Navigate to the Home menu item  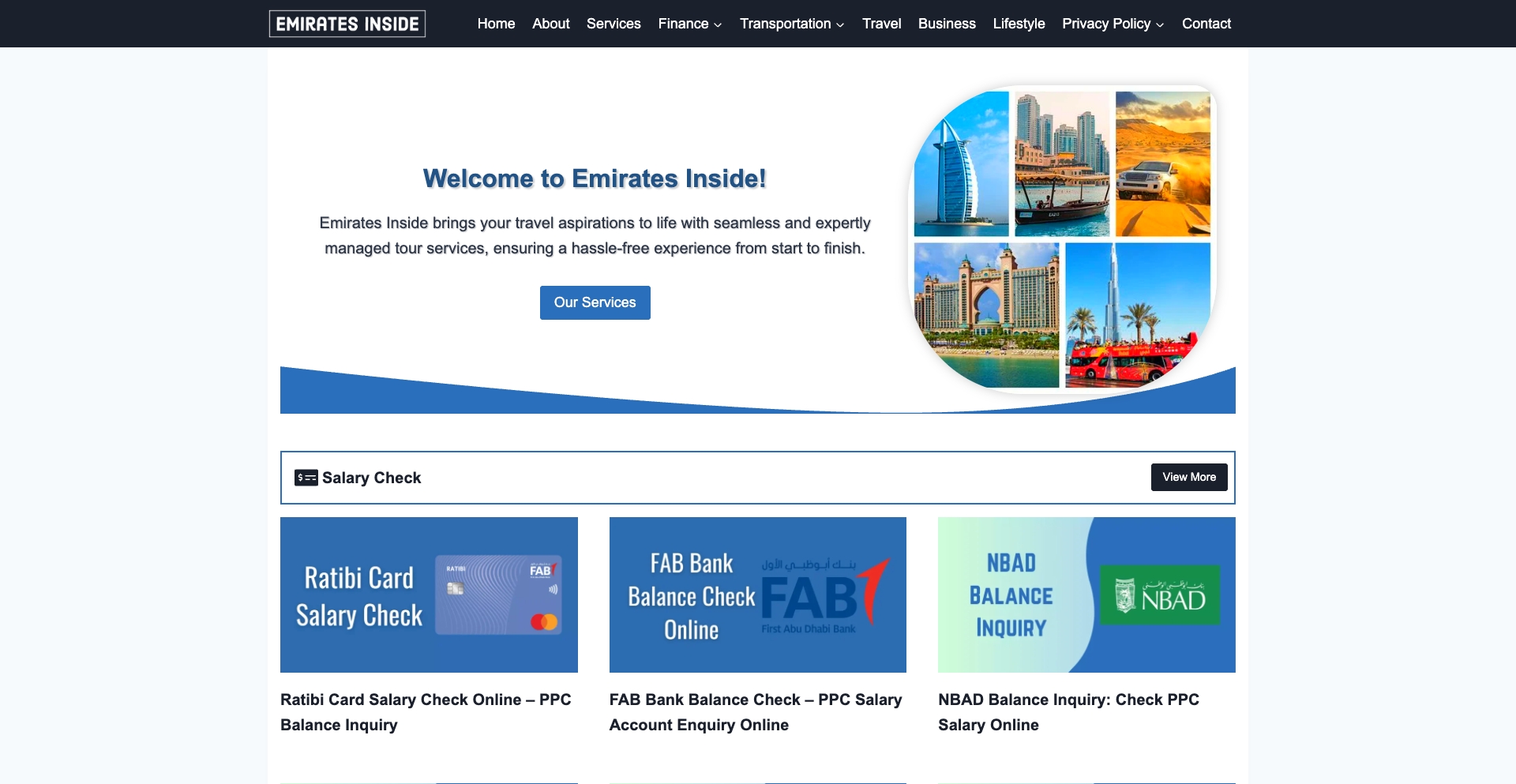(496, 24)
